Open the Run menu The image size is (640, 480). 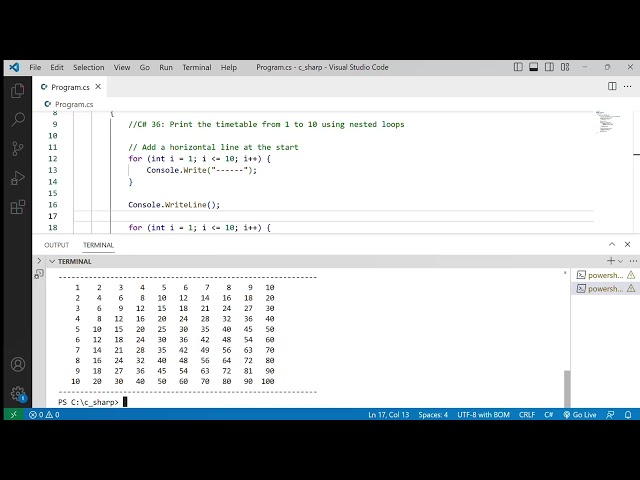point(166,67)
